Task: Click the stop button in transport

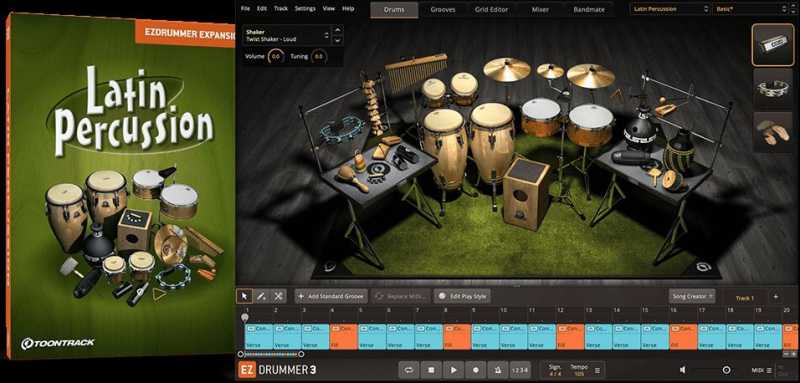Action: [x=431, y=369]
